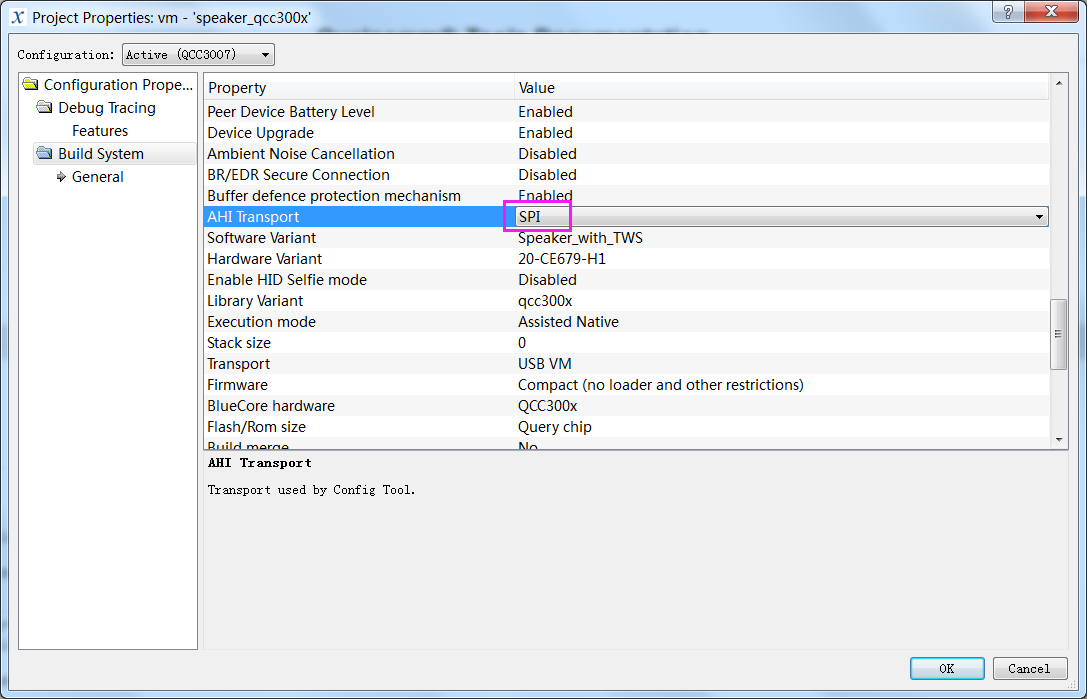Click the QCC300x BlueCore hardware value
This screenshot has height=699, width=1087.
pyautogui.click(x=548, y=406)
